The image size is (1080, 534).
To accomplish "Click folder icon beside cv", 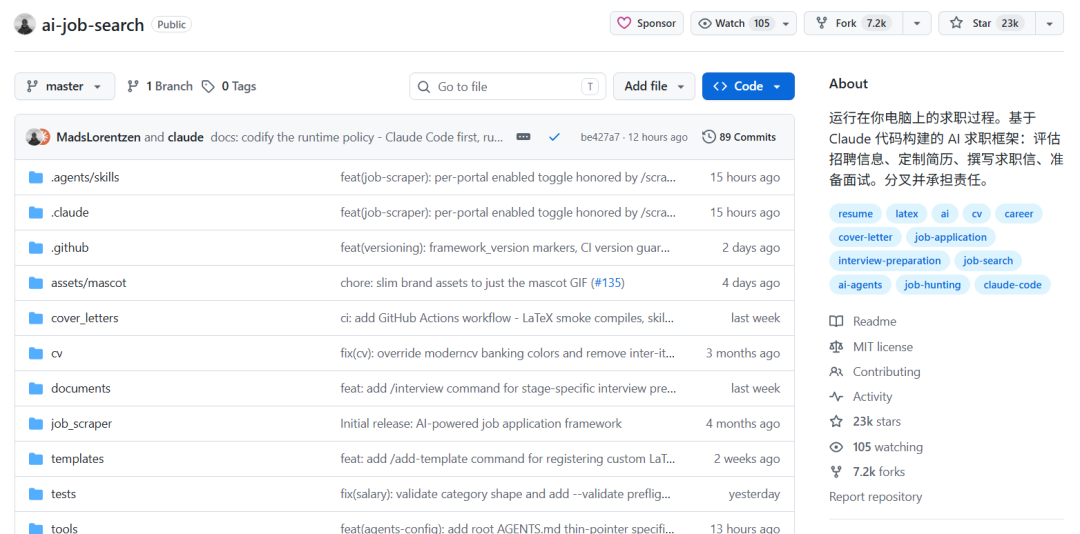I will coord(36,353).
